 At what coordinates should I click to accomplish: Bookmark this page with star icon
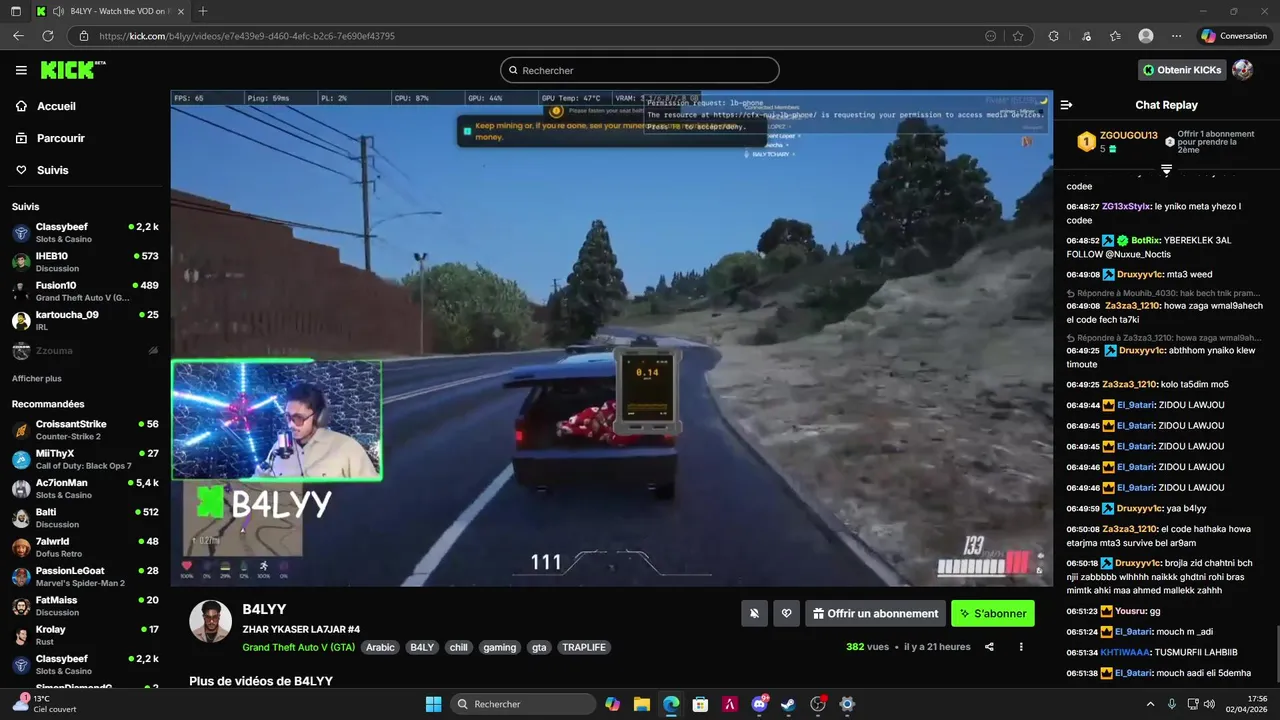tap(1018, 36)
